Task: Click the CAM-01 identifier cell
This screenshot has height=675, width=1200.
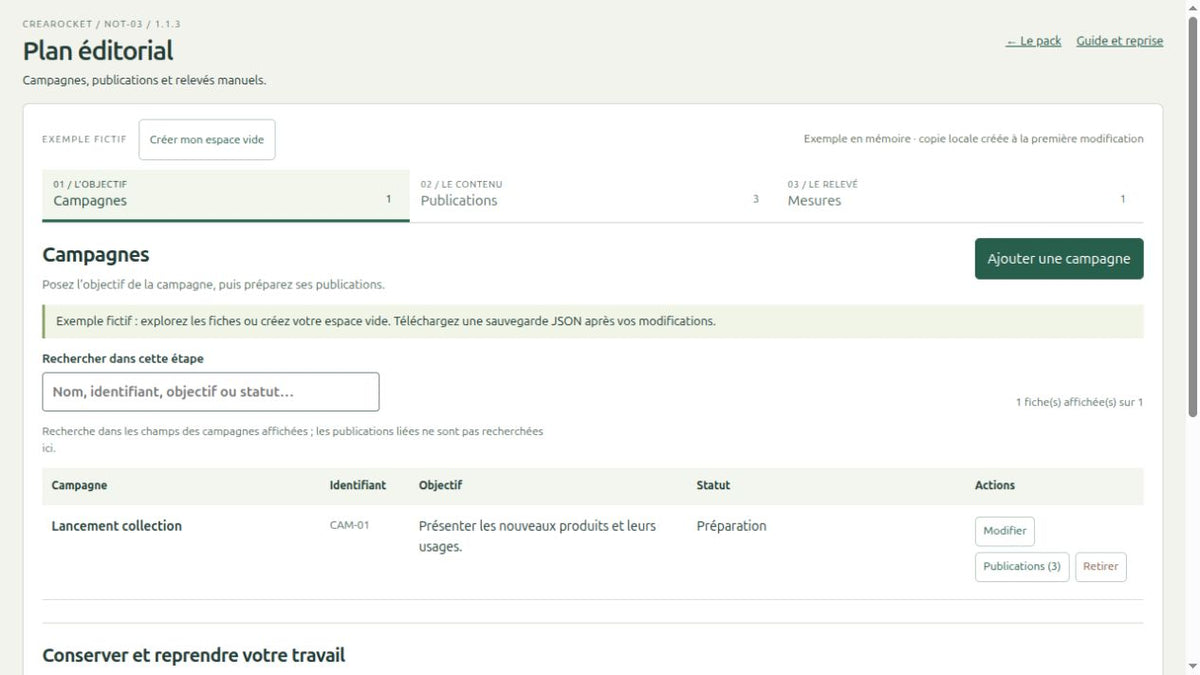Action: pyautogui.click(x=350, y=525)
